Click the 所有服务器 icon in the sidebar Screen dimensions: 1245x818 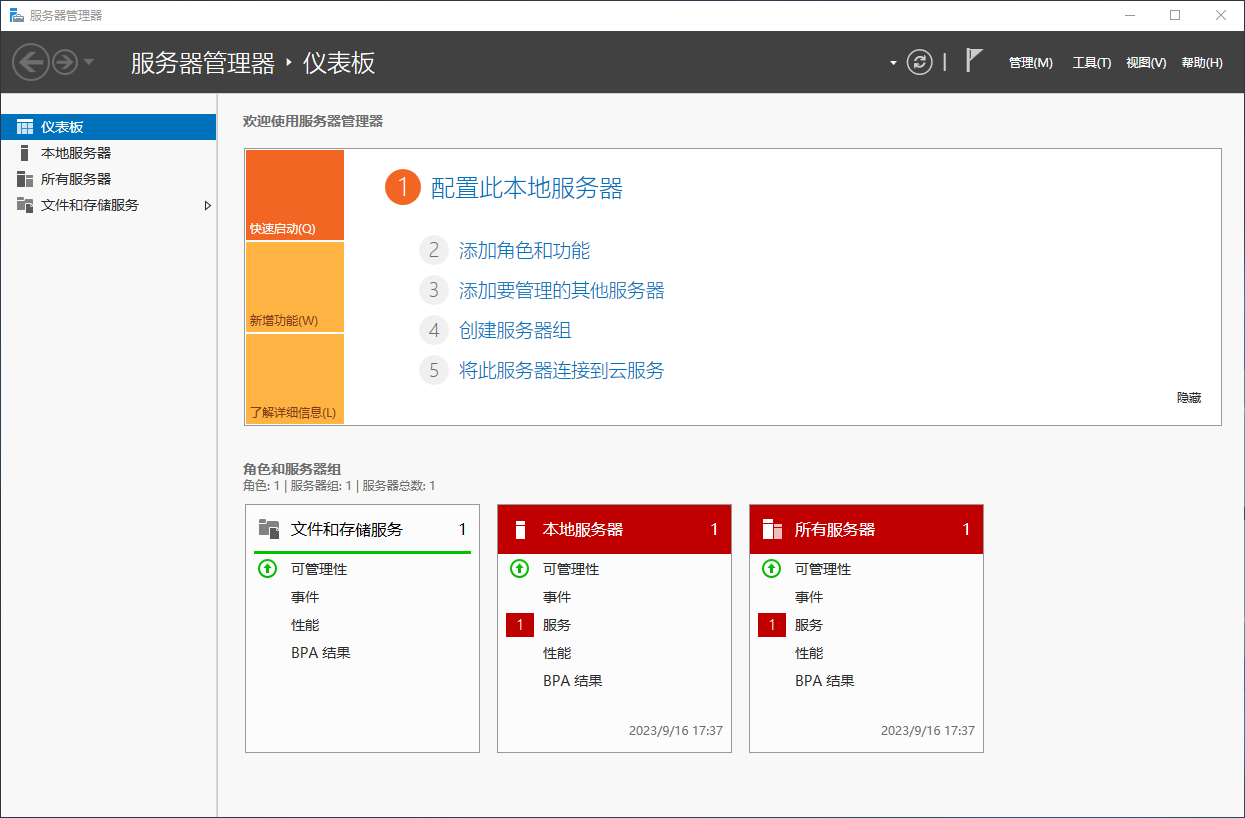pyautogui.click(x=25, y=179)
